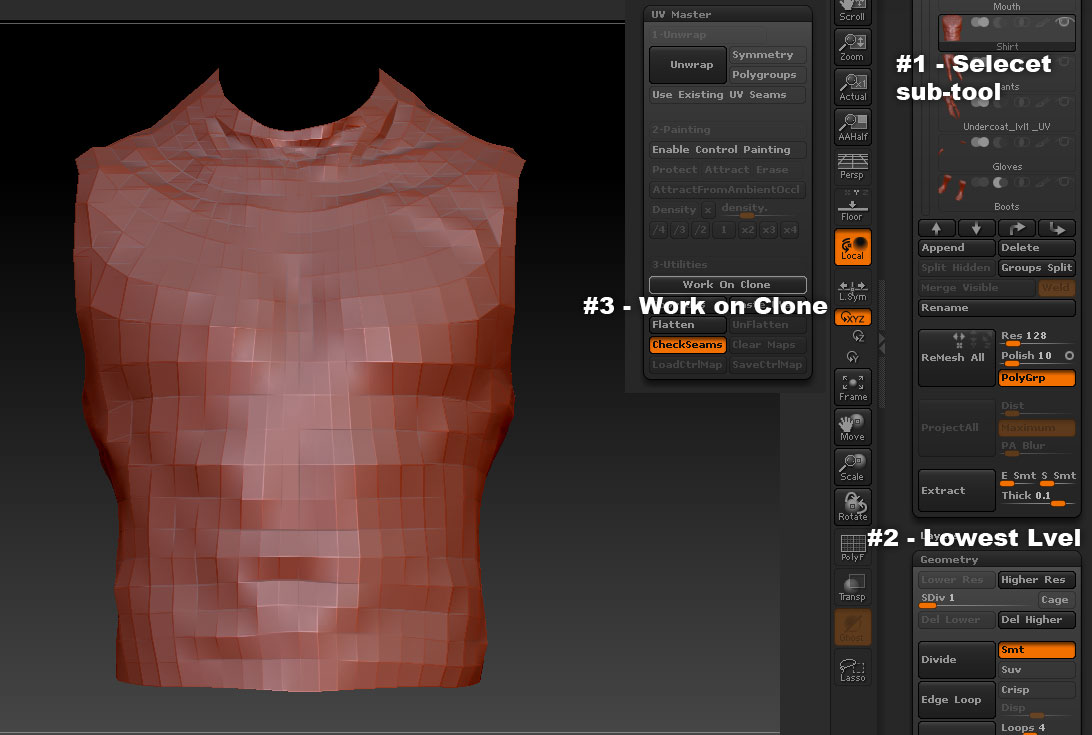Click the Flatten button
The image size is (1092, 735).
click(687, 325)
